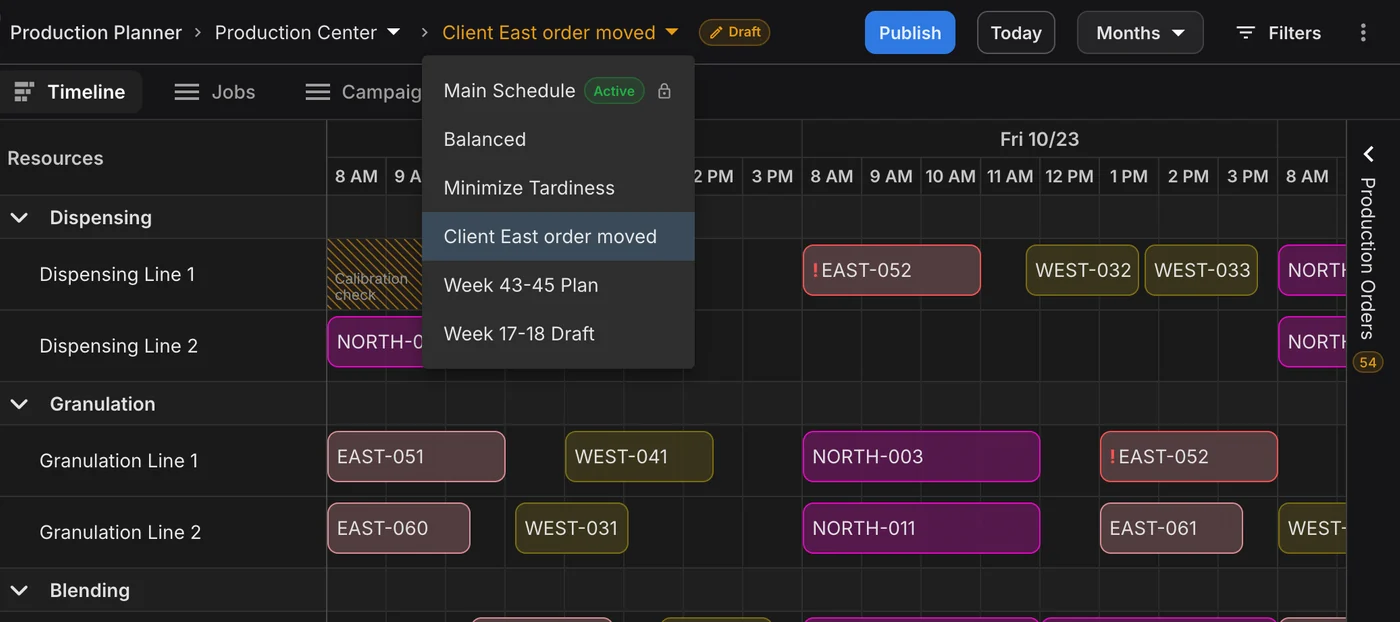This screenshot has width=1400, height=622.
Task: Select the Calibration check block
Action: [375, 275]
